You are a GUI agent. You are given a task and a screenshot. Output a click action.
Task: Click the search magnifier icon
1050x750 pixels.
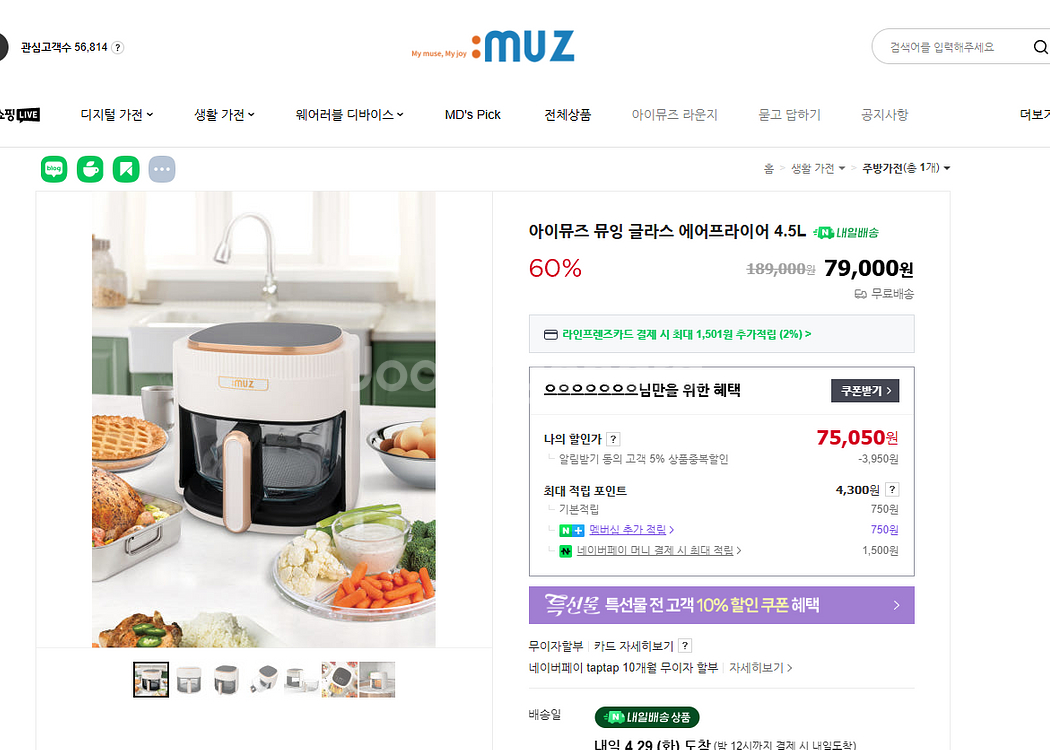coord(1040,47)
